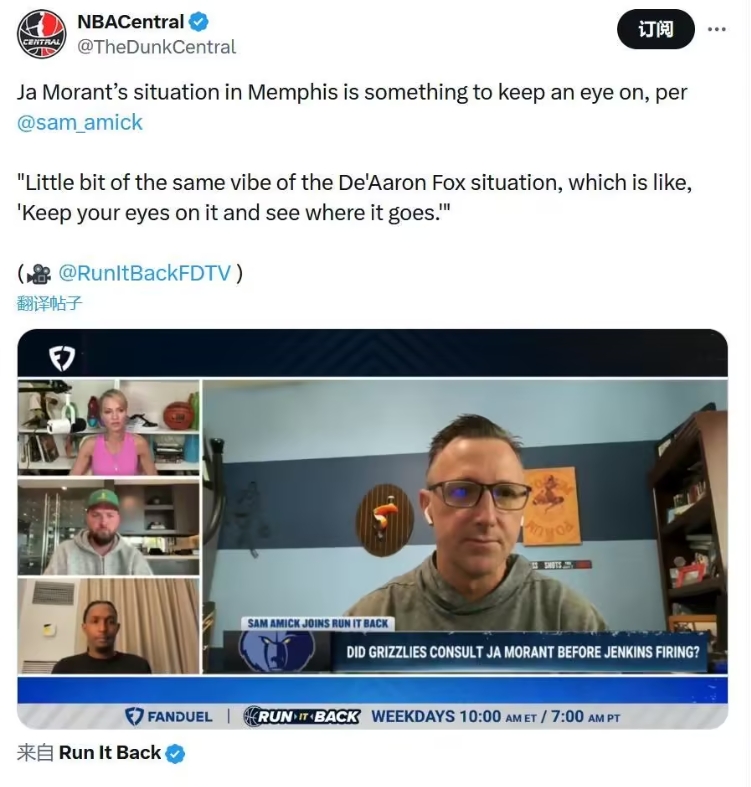The image size is (751, 787).
Task: Click the black subscribe button
Action: [x=656, y=30]
